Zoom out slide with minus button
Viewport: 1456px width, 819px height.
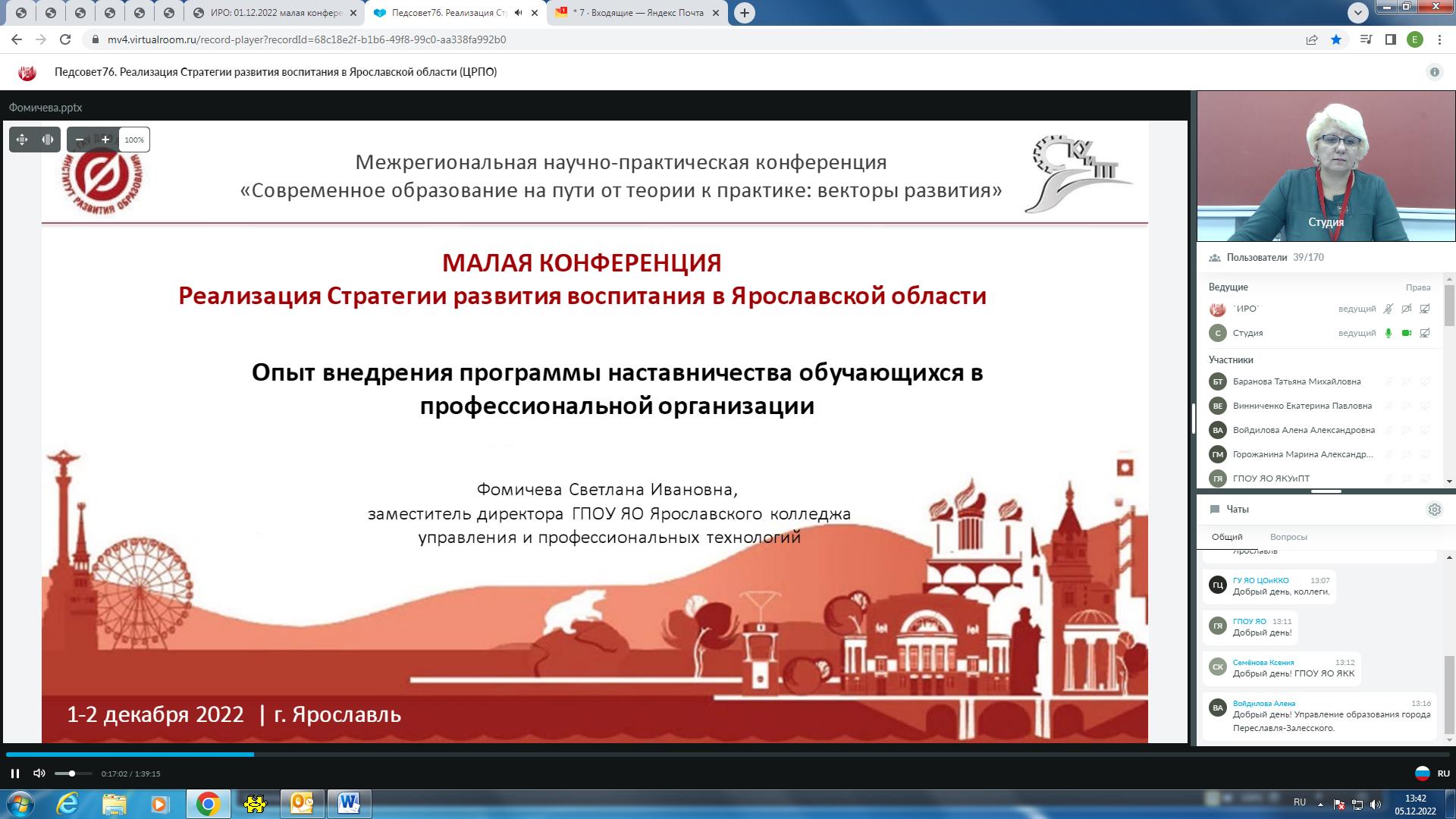[80, 140]
